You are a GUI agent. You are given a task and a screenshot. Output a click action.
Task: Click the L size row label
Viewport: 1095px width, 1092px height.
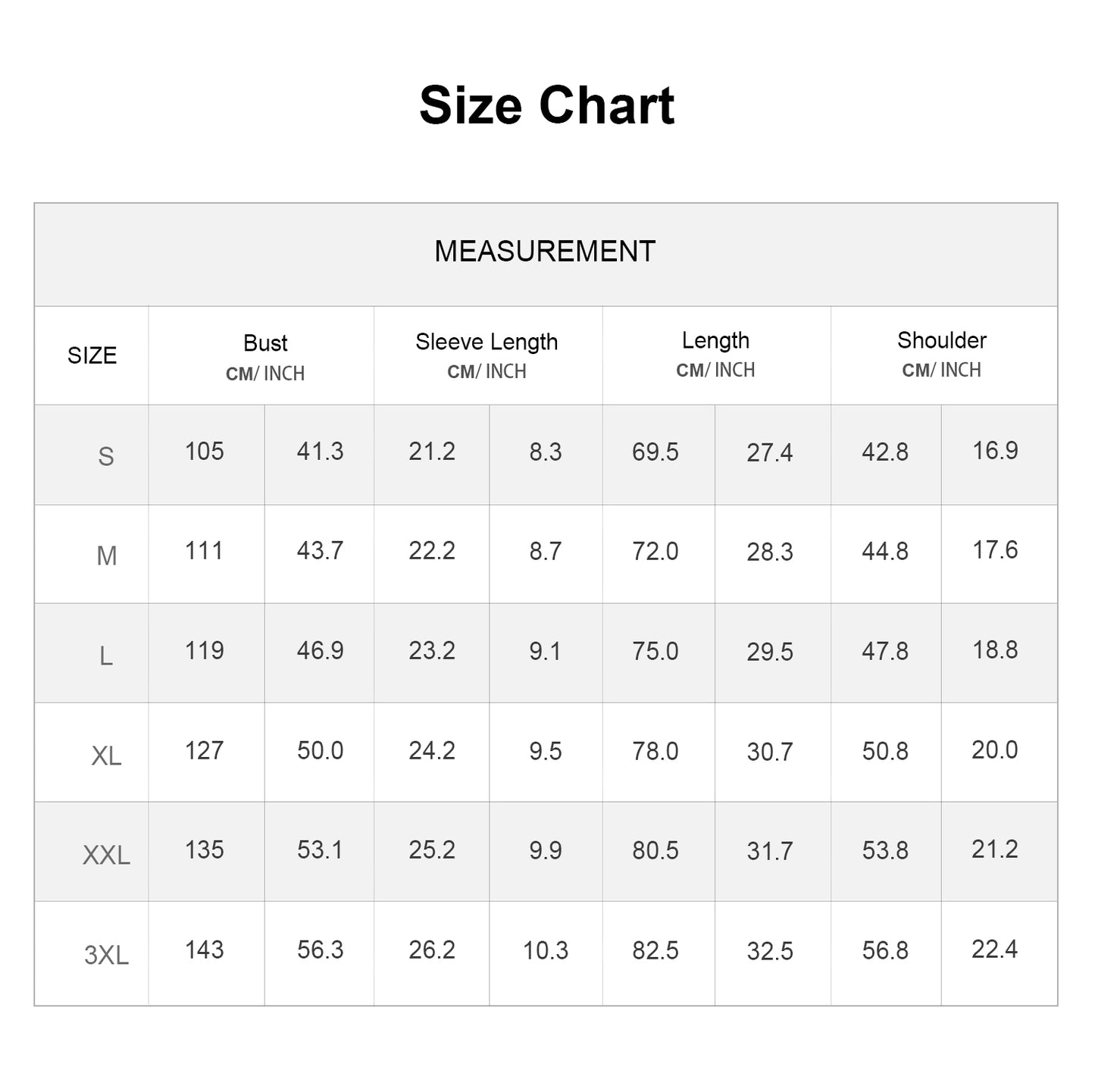pos(106,656)
